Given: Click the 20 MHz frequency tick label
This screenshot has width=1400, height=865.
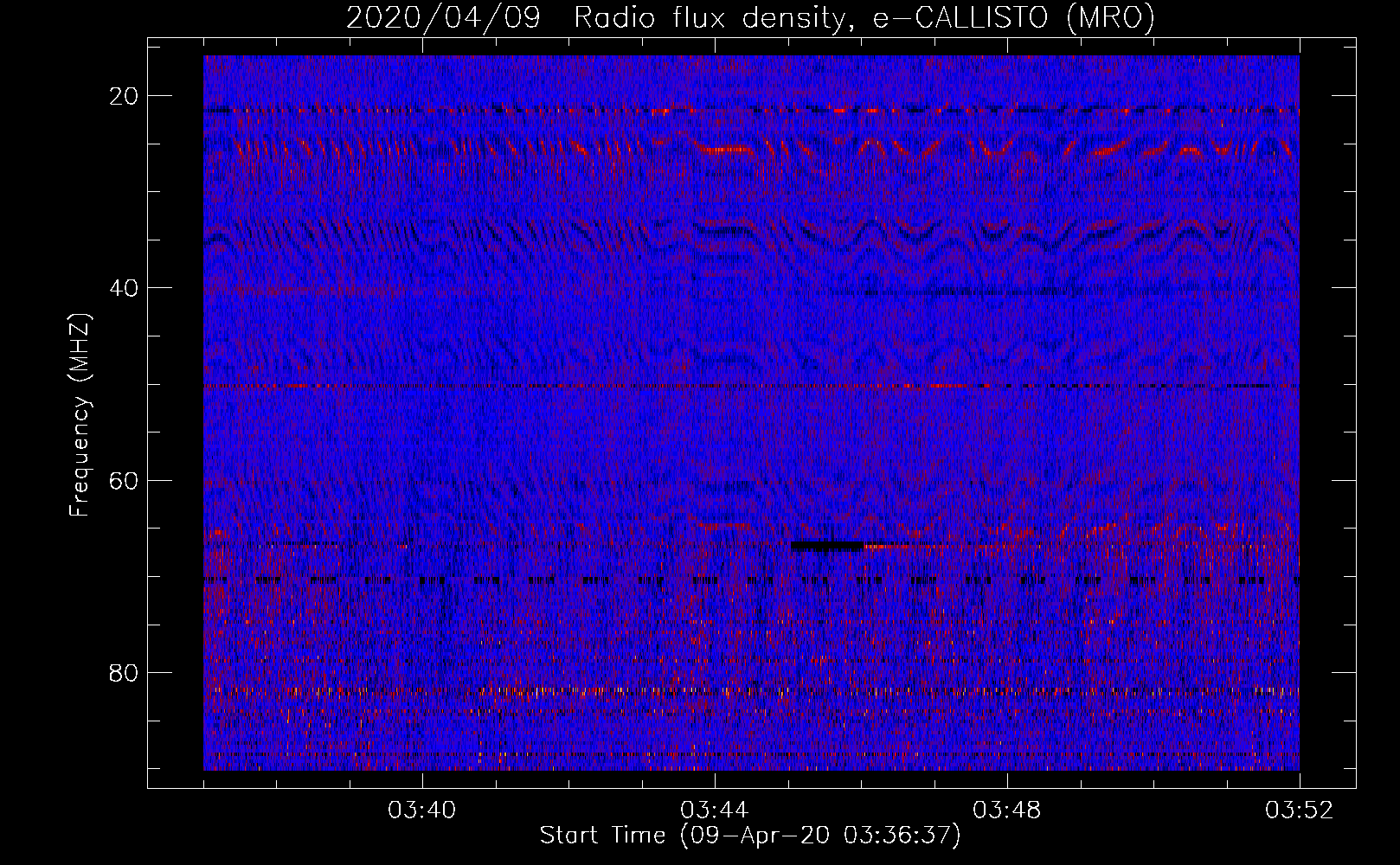Looking at the screenshot, I should coord(124,96).
